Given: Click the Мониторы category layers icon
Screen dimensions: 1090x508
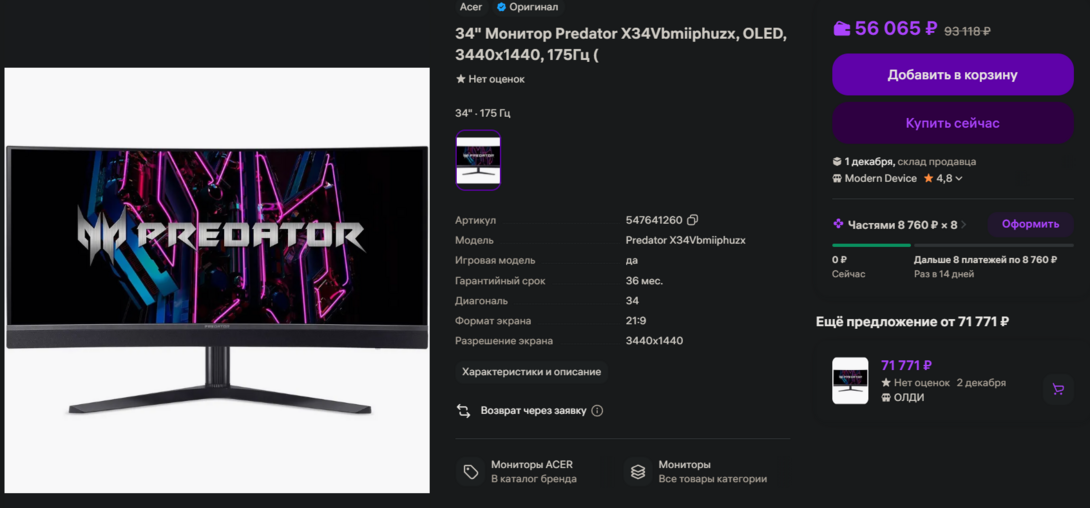Looking at the screenshot, I should point(637,472).
